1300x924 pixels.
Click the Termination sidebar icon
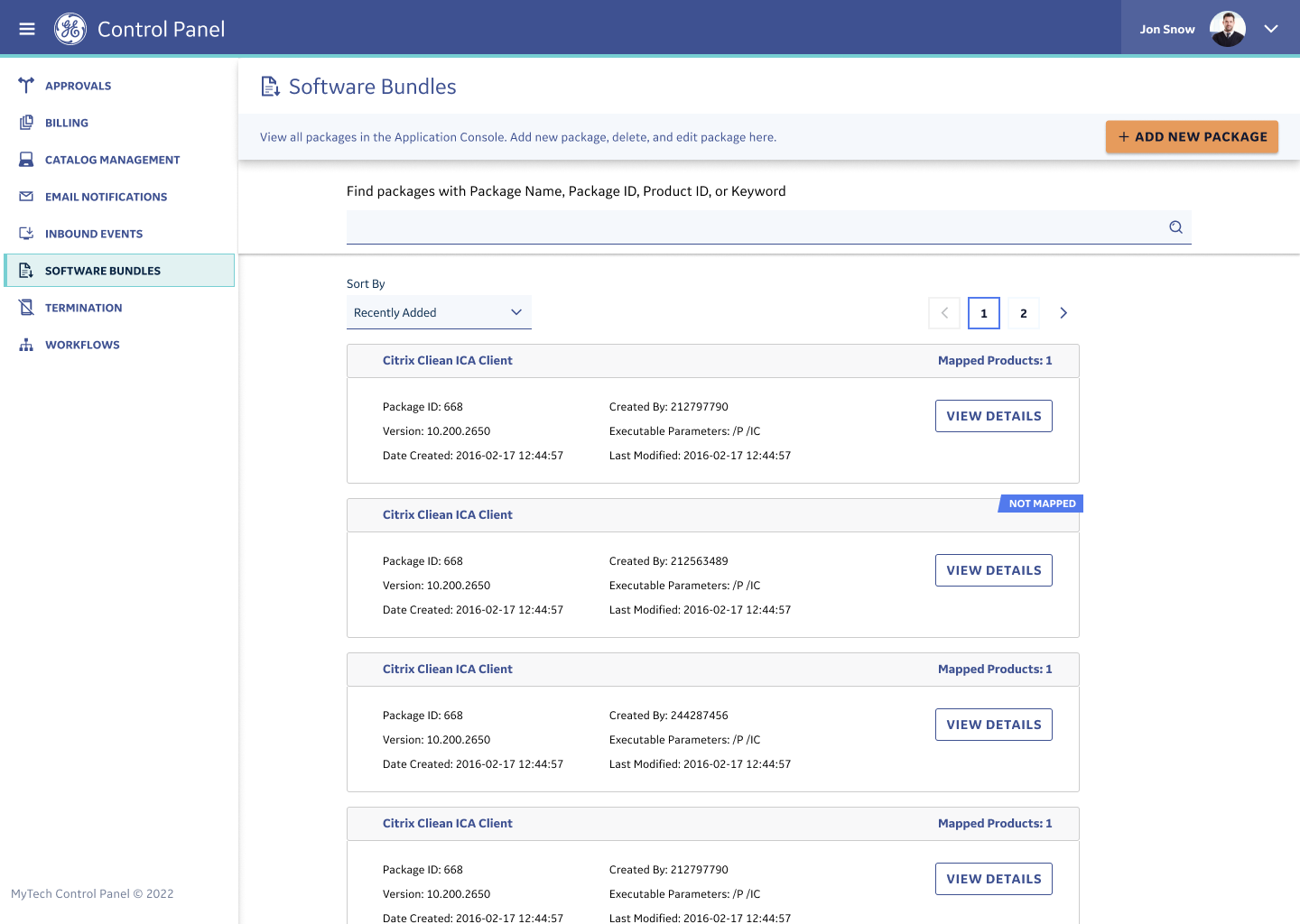pos(26,308)
